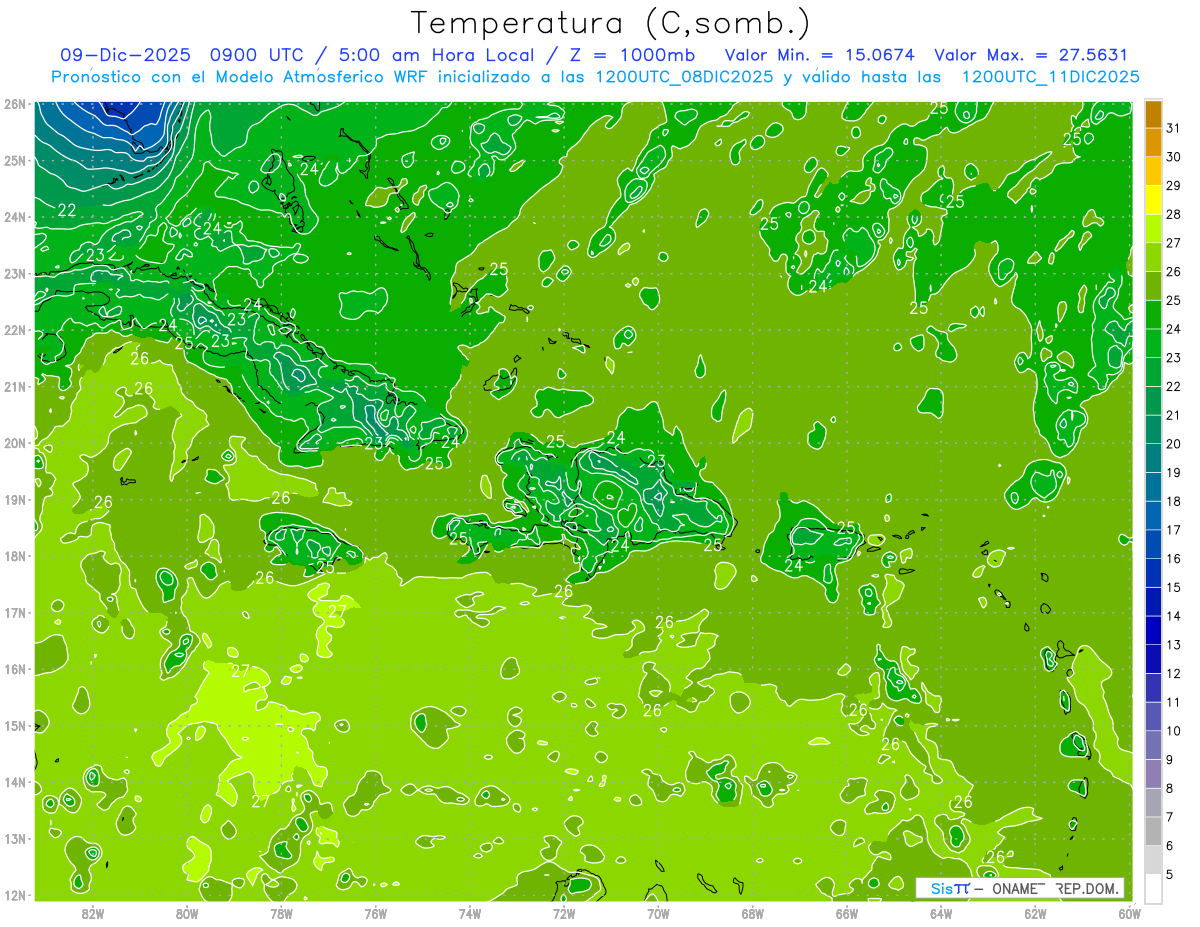1200x927 pixels.
Task: Click the latitude label "23N"
Action: (15, 274)
